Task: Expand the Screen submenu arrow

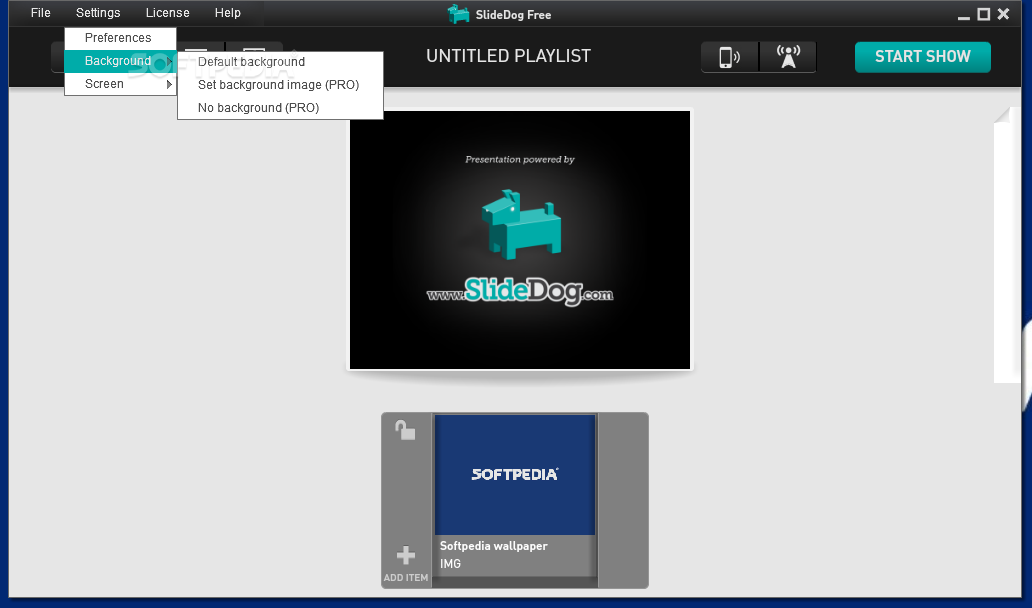Action: [169, 84]
